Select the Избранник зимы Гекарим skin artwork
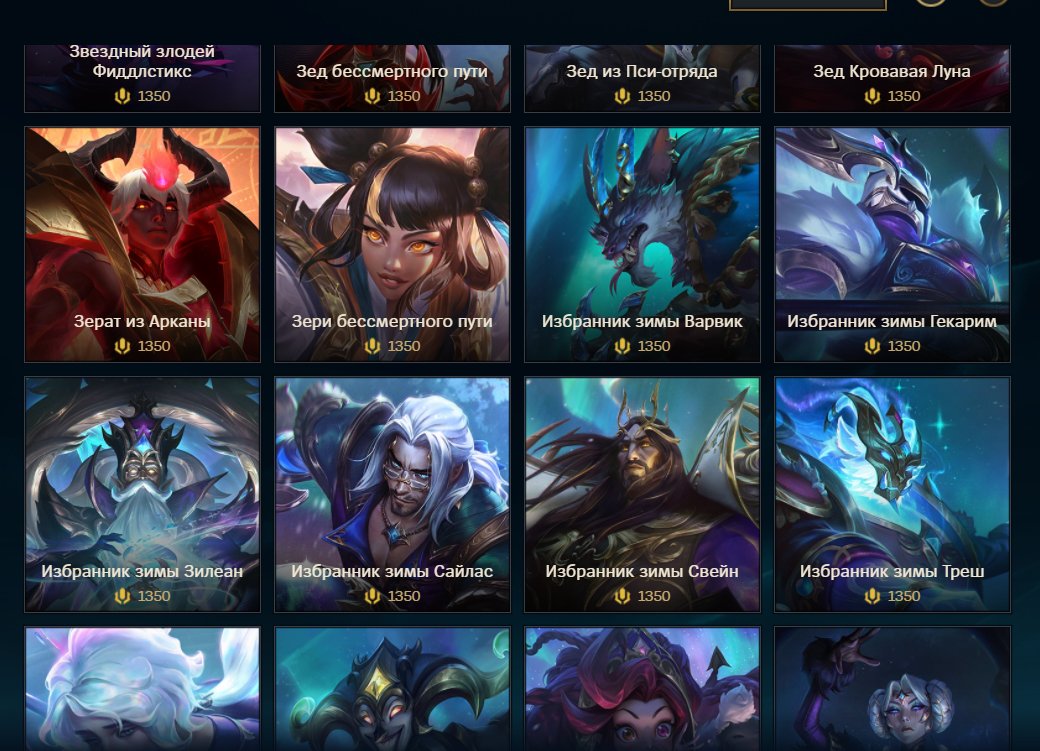Screen dimensions: 1040x751 tap(892, 244)
